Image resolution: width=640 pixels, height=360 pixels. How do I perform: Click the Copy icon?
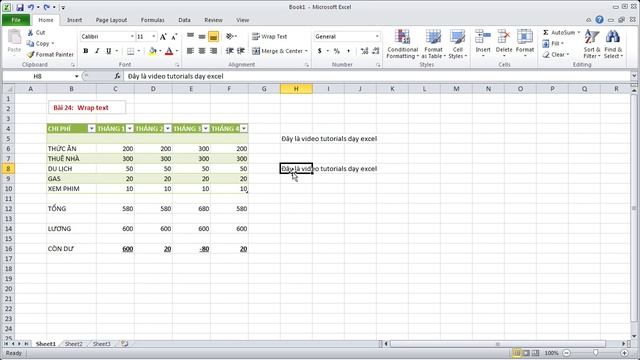(30, 43)
